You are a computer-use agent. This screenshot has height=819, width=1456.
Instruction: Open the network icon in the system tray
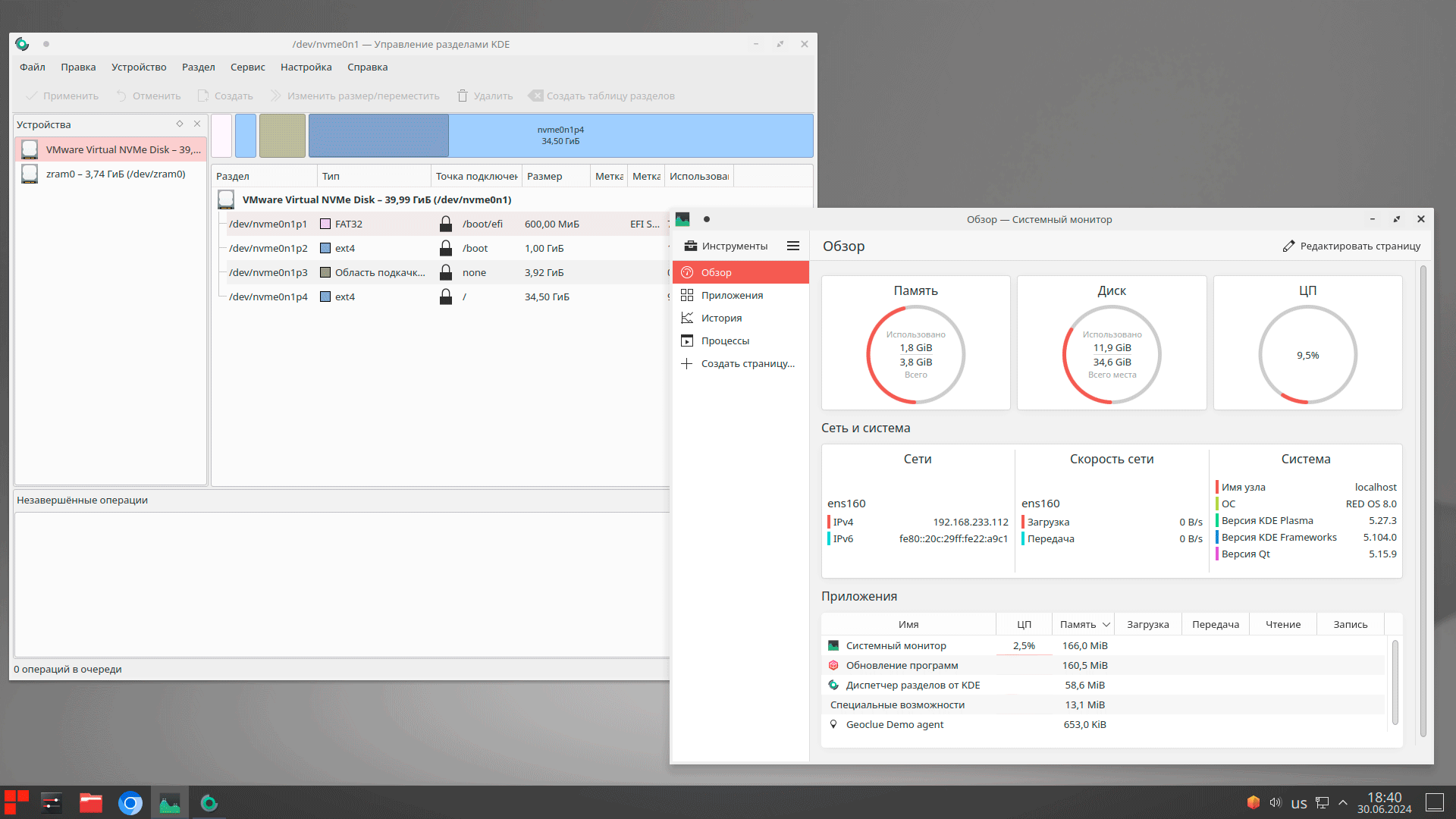(1322, 802)
